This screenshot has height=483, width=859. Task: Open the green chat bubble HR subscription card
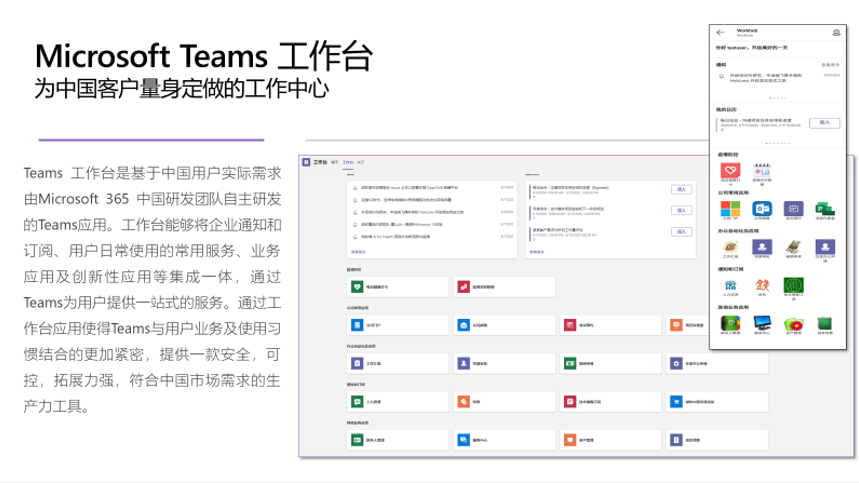(398, 402)
